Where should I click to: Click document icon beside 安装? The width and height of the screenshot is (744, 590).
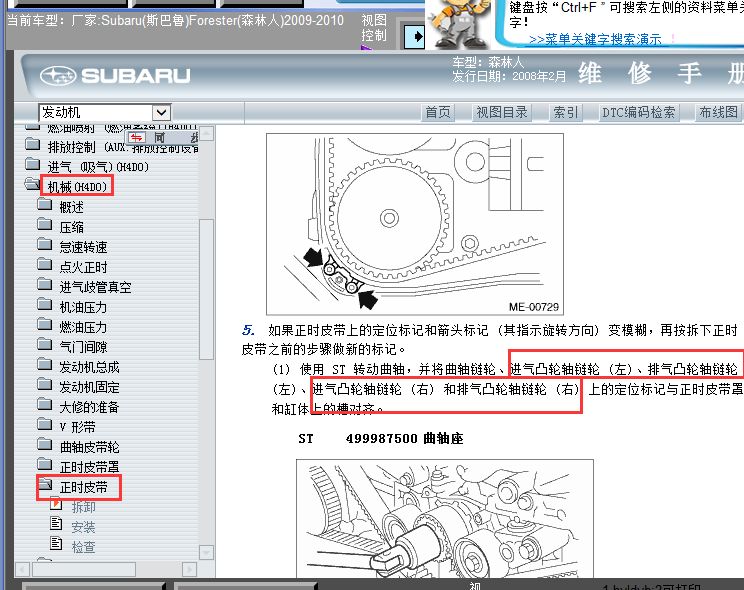56,523
